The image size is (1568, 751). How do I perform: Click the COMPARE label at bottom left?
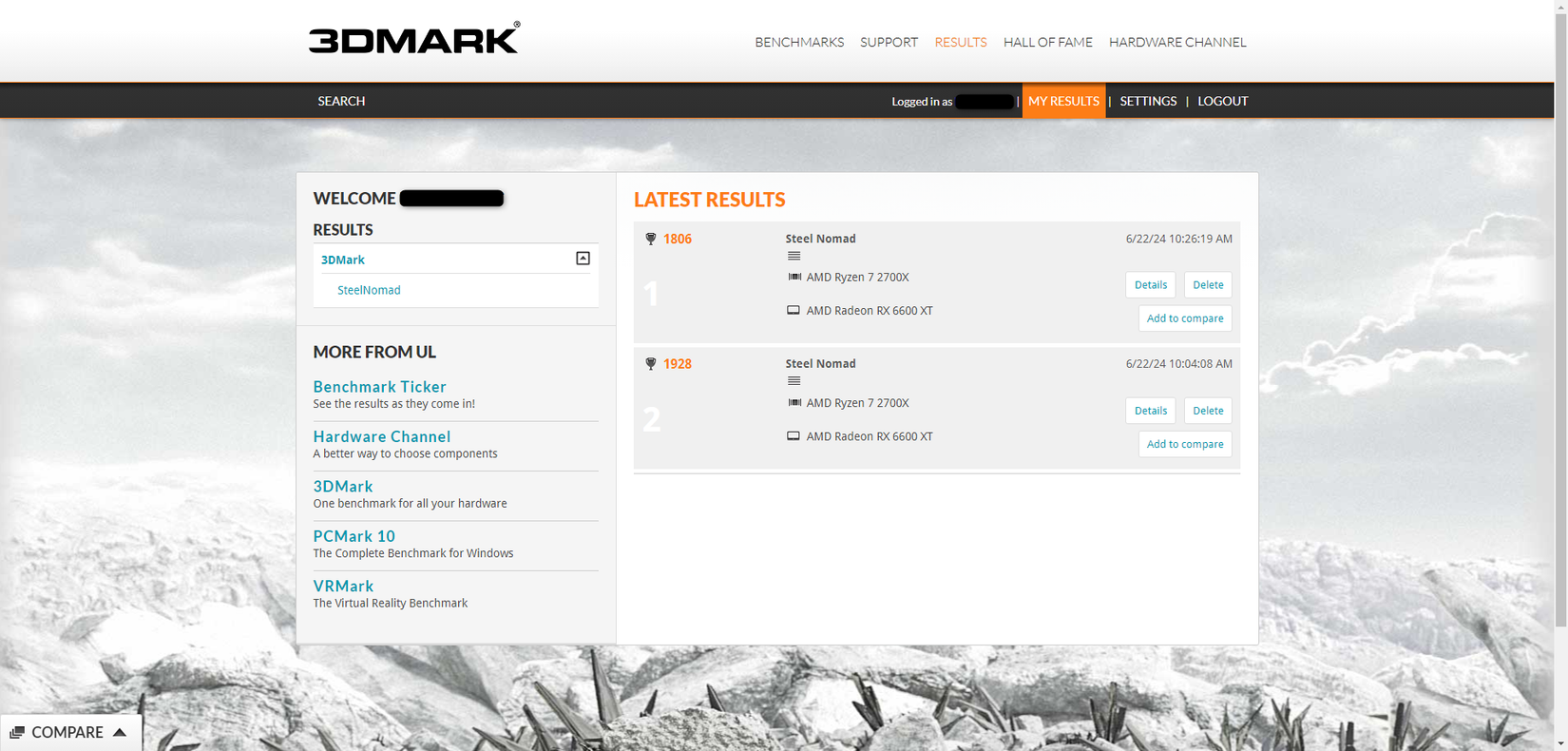click(x=67, y=732)
